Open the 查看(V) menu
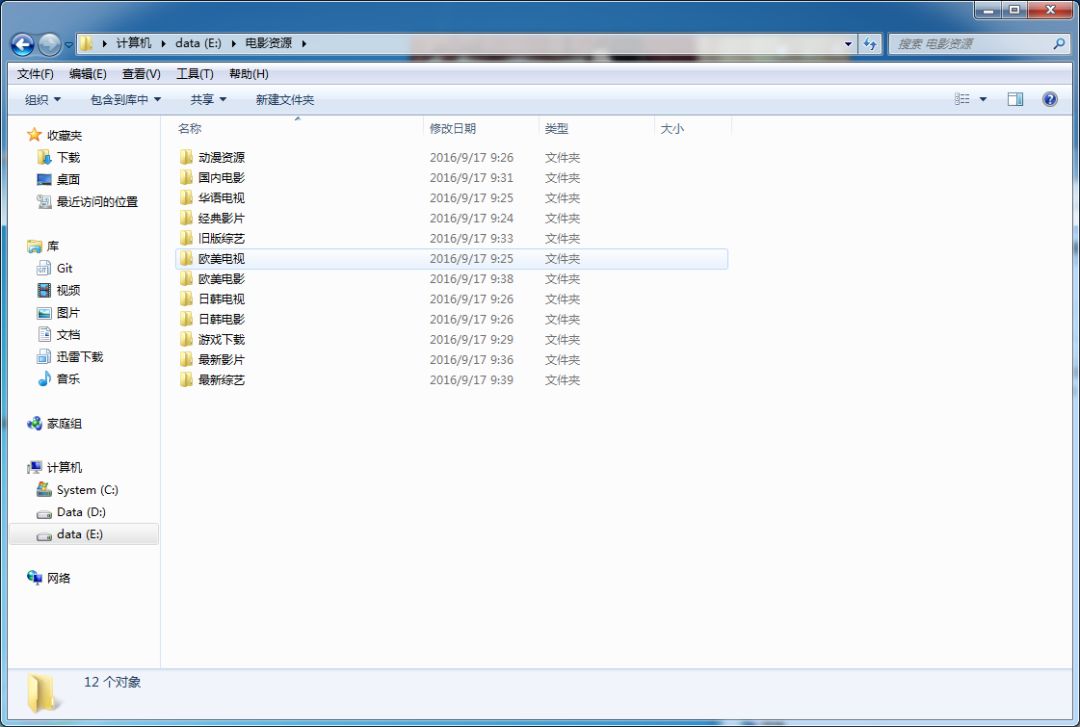Screen dimensions: 1080x727 141,74
